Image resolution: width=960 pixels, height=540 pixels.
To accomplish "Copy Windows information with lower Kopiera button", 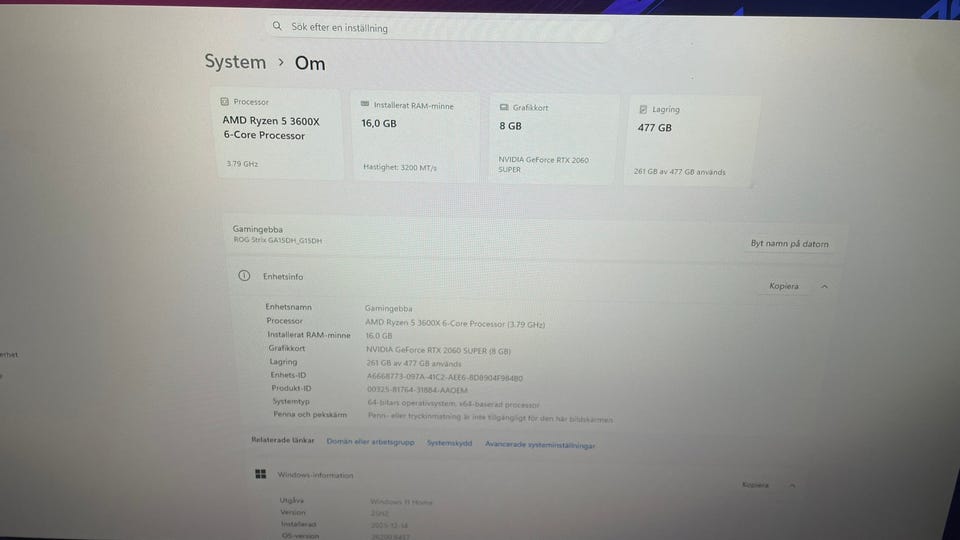I will coord(755,485).
